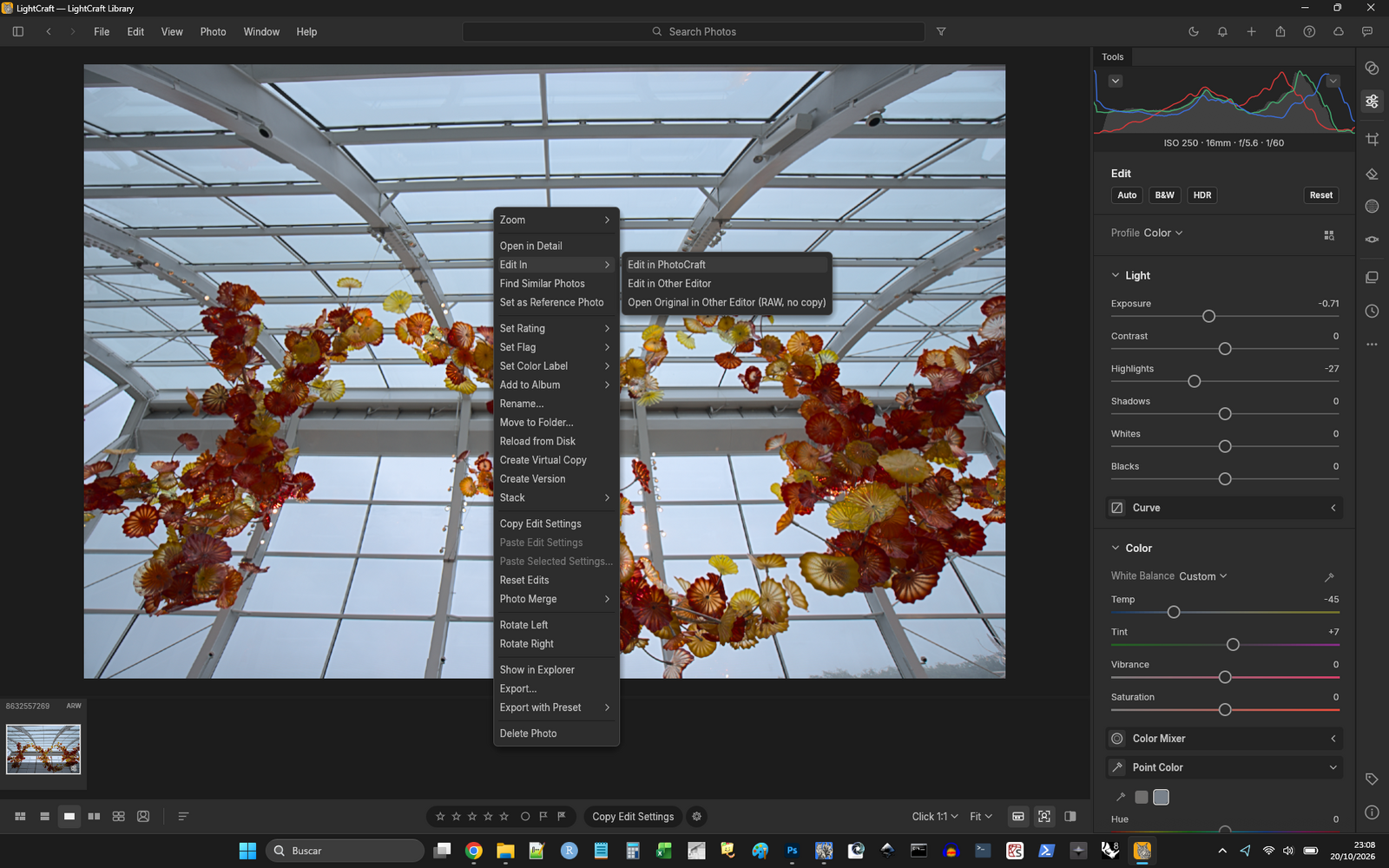Open the White Balance Custom dropdown
1389x868 pixels.
(x=1202, y=576)
